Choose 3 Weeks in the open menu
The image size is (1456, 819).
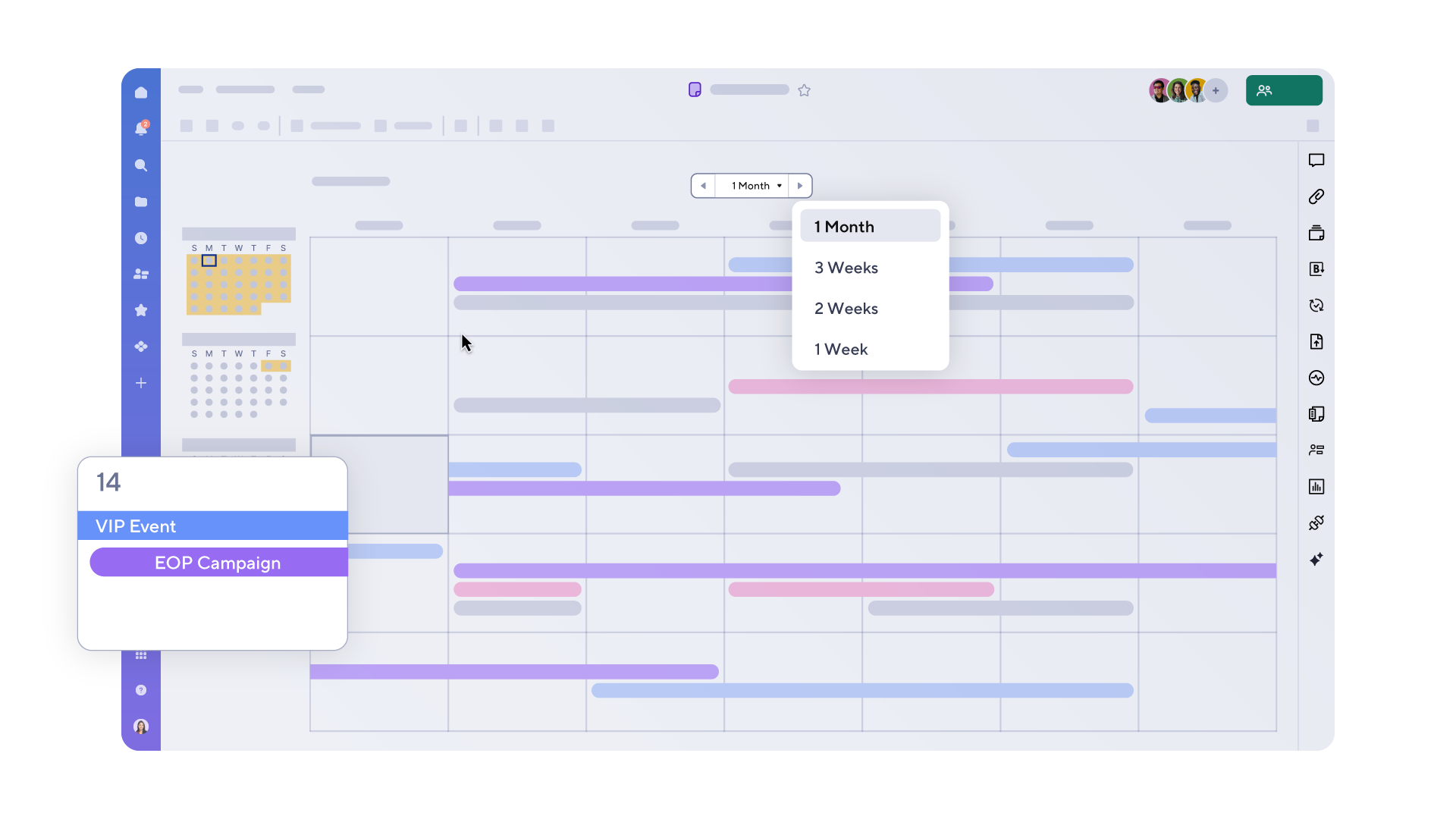(846, 267)
